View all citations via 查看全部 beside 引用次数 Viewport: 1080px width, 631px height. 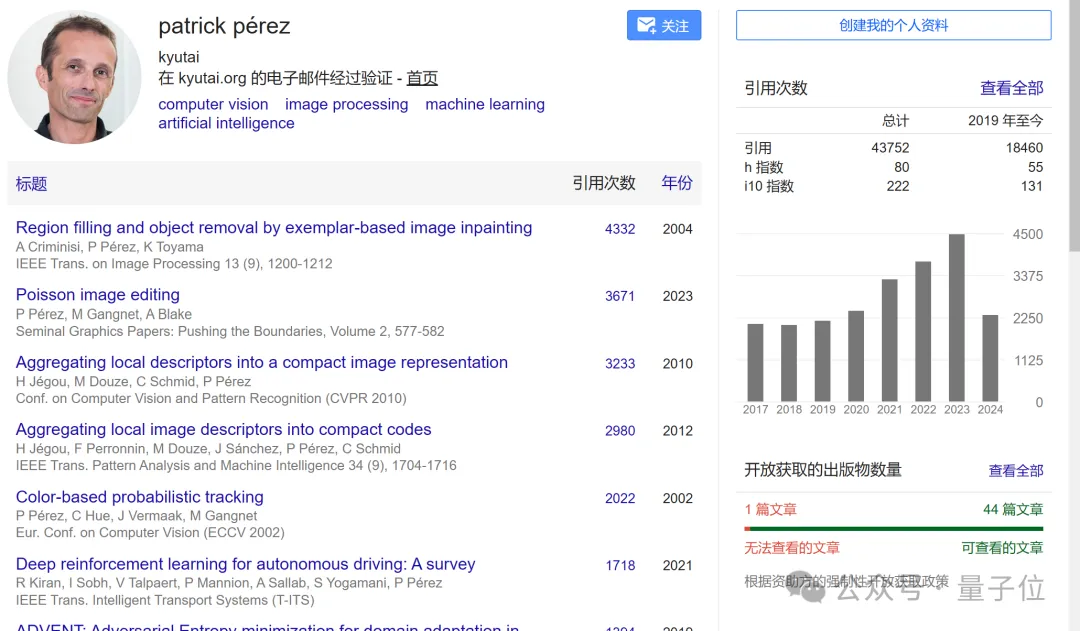click(x=1011, y=88)
